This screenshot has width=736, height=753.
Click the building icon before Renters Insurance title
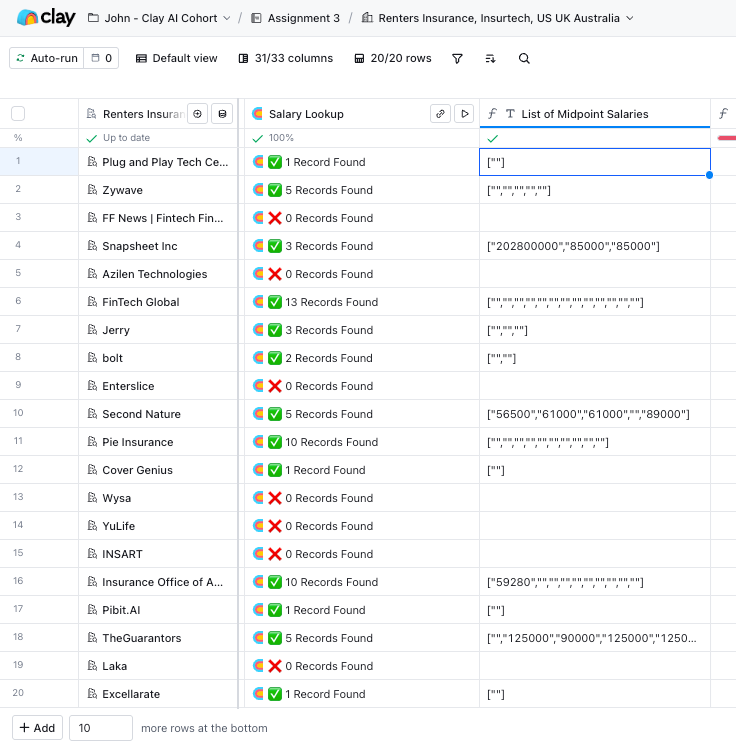[367, 18]
